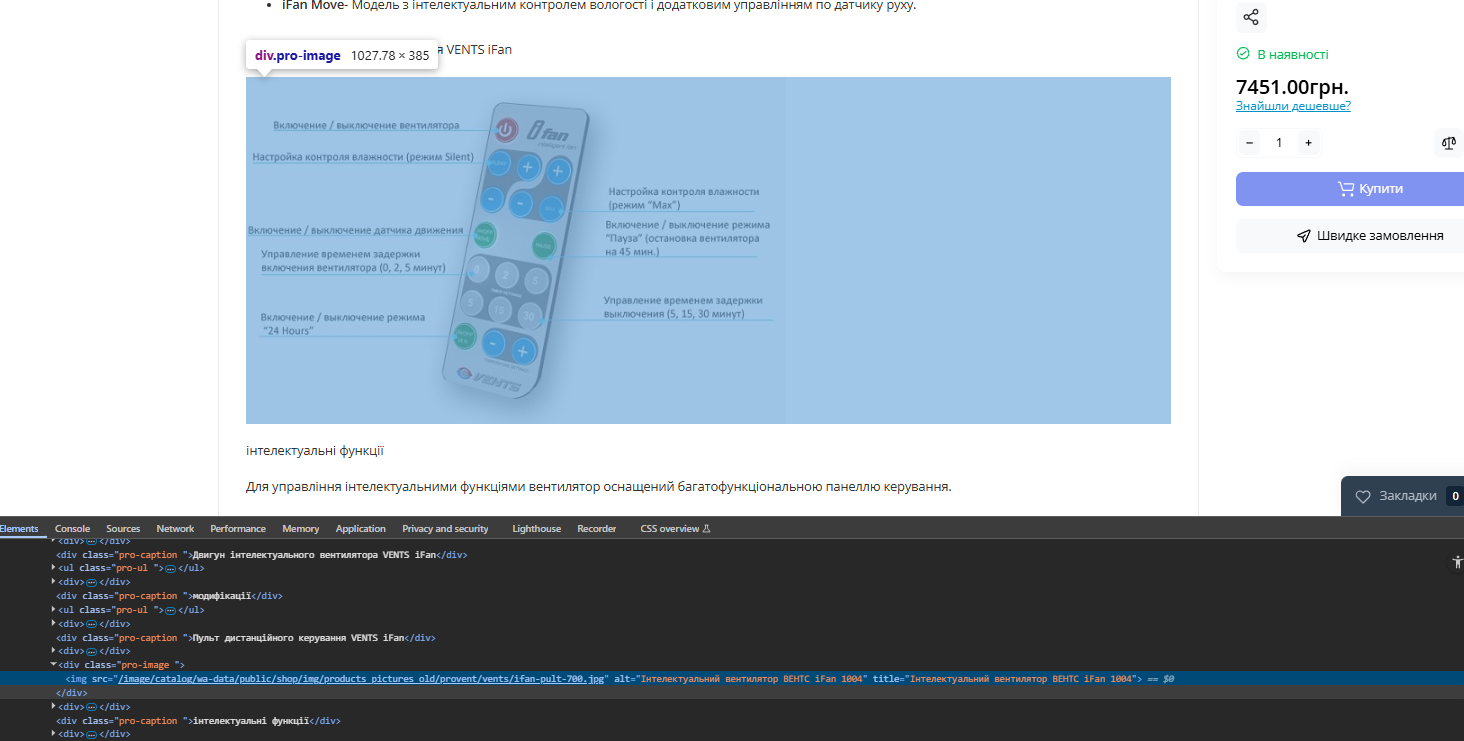The image size is (1464, 741).
Task: Select the модифікації pro-caption node
Action: coord(169,596)
